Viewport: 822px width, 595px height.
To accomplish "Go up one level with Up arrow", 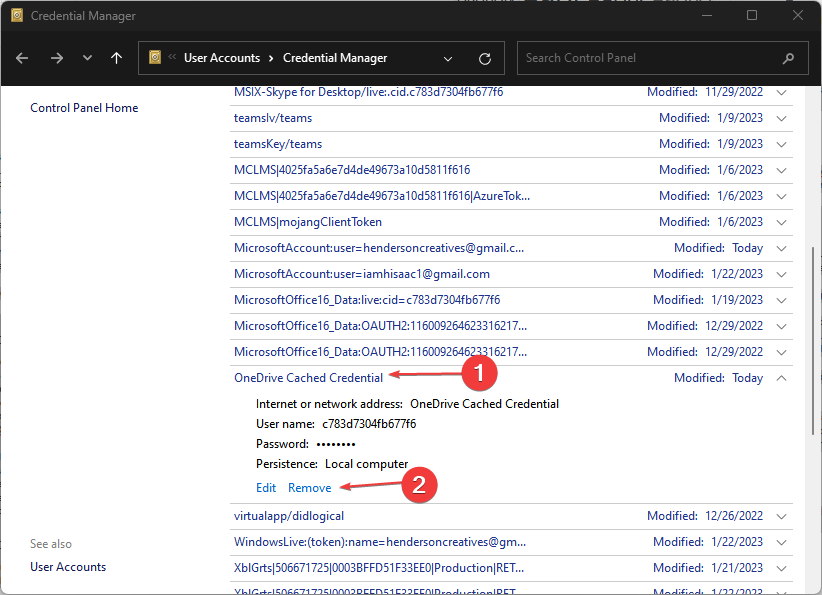I will [116, 58].
